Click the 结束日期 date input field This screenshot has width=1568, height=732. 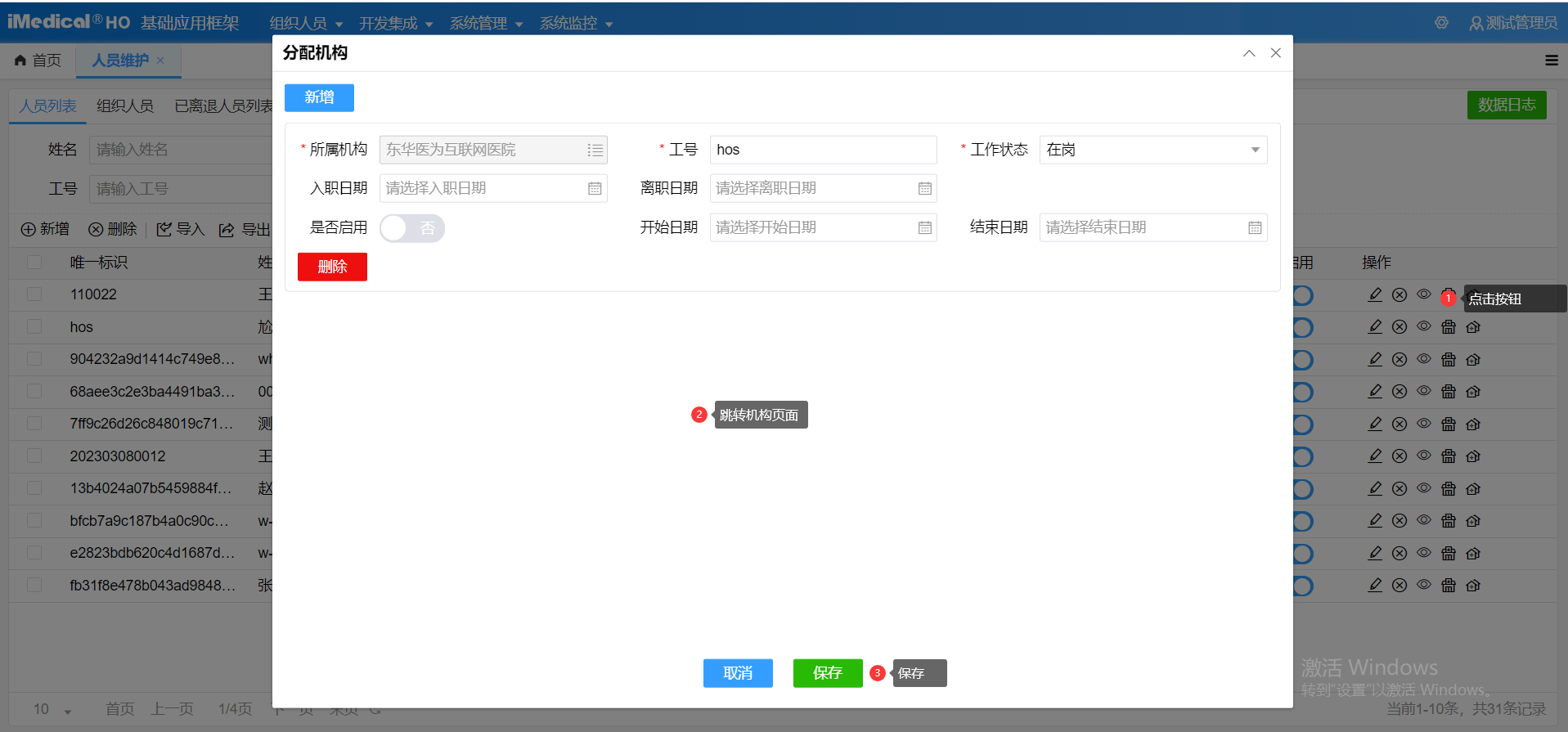[1153, 228]
